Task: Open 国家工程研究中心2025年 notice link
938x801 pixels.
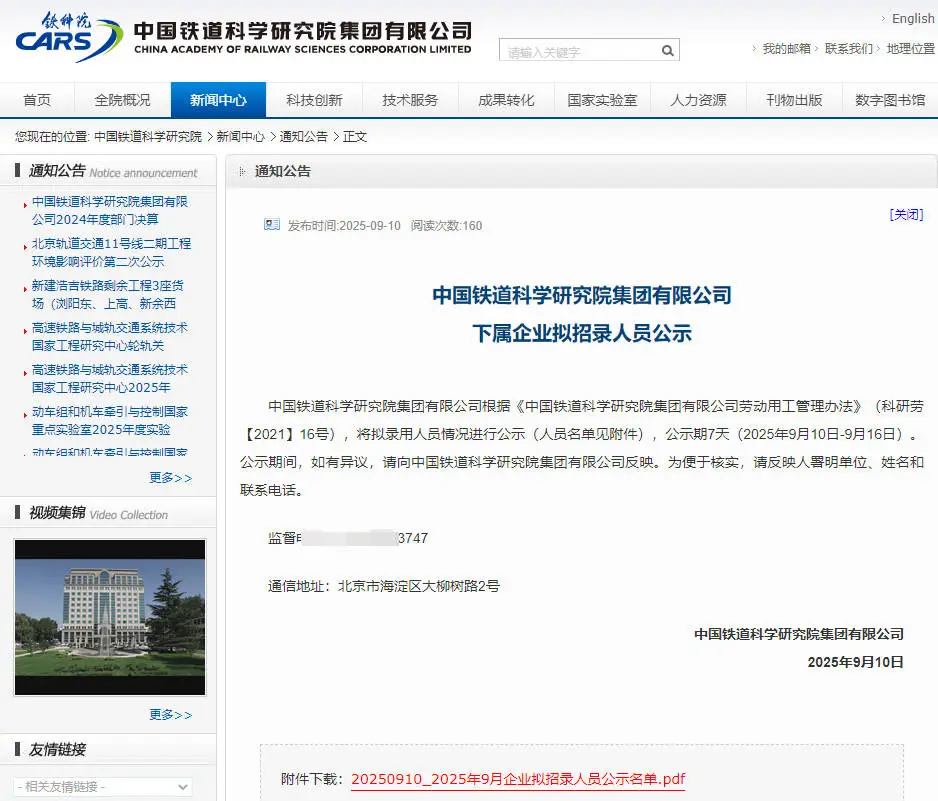Action: (110, 378)
